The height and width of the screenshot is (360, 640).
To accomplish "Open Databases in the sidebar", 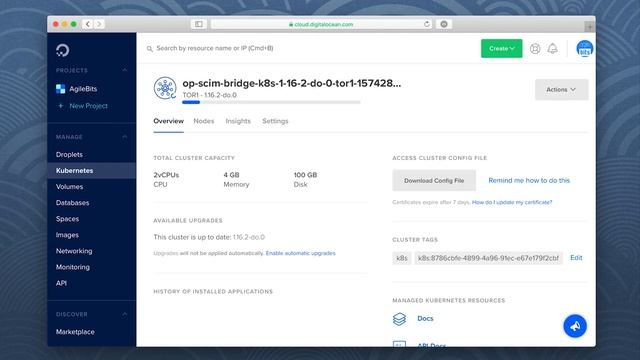I will (72, 202).
